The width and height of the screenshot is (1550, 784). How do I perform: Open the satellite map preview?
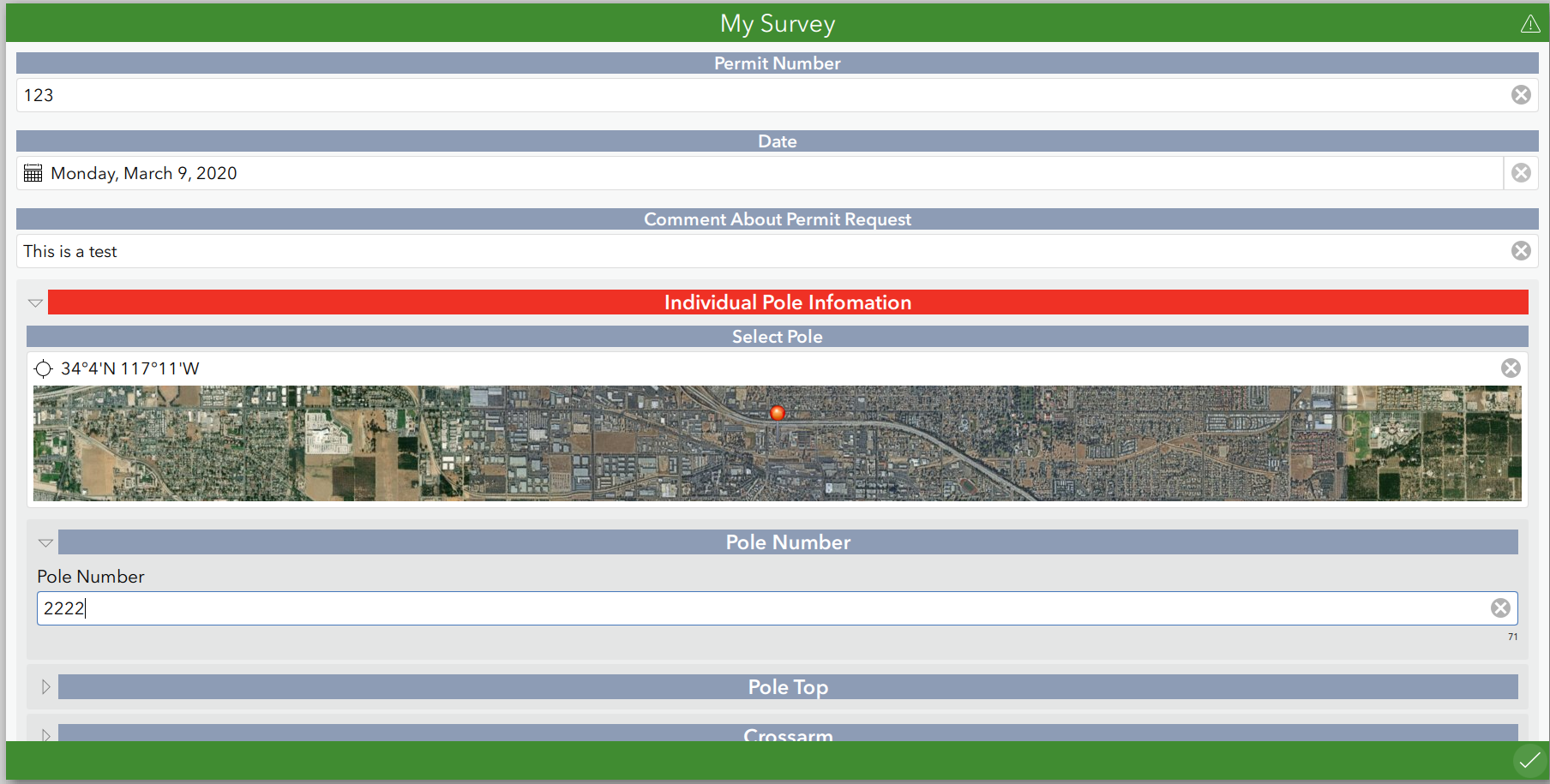tap(778, 443)
